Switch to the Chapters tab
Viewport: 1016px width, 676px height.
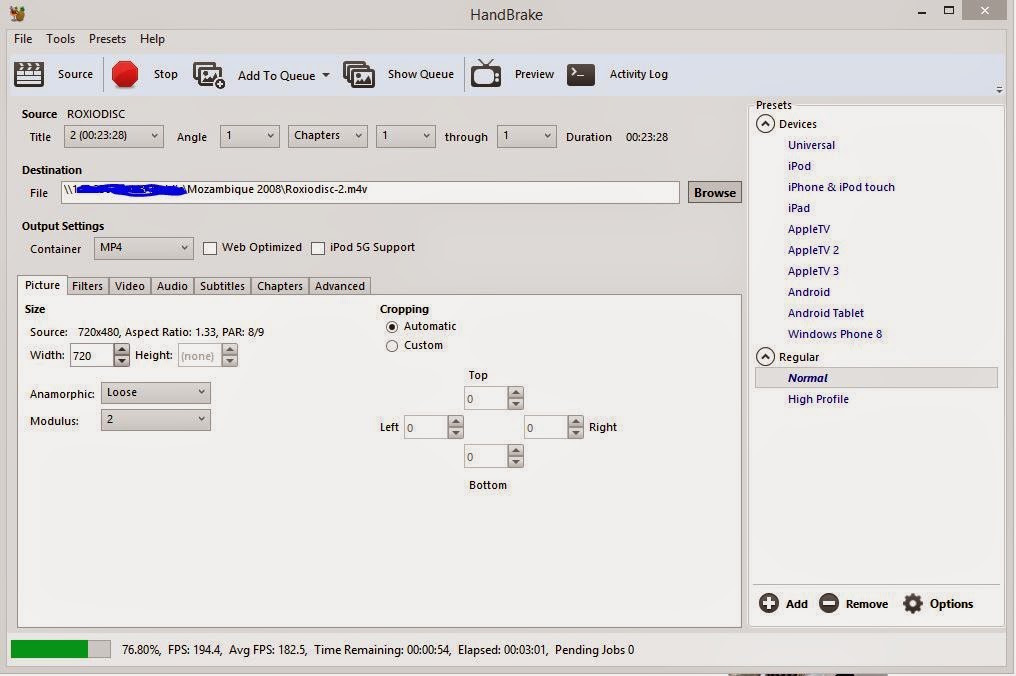click(x=280, y=286)
